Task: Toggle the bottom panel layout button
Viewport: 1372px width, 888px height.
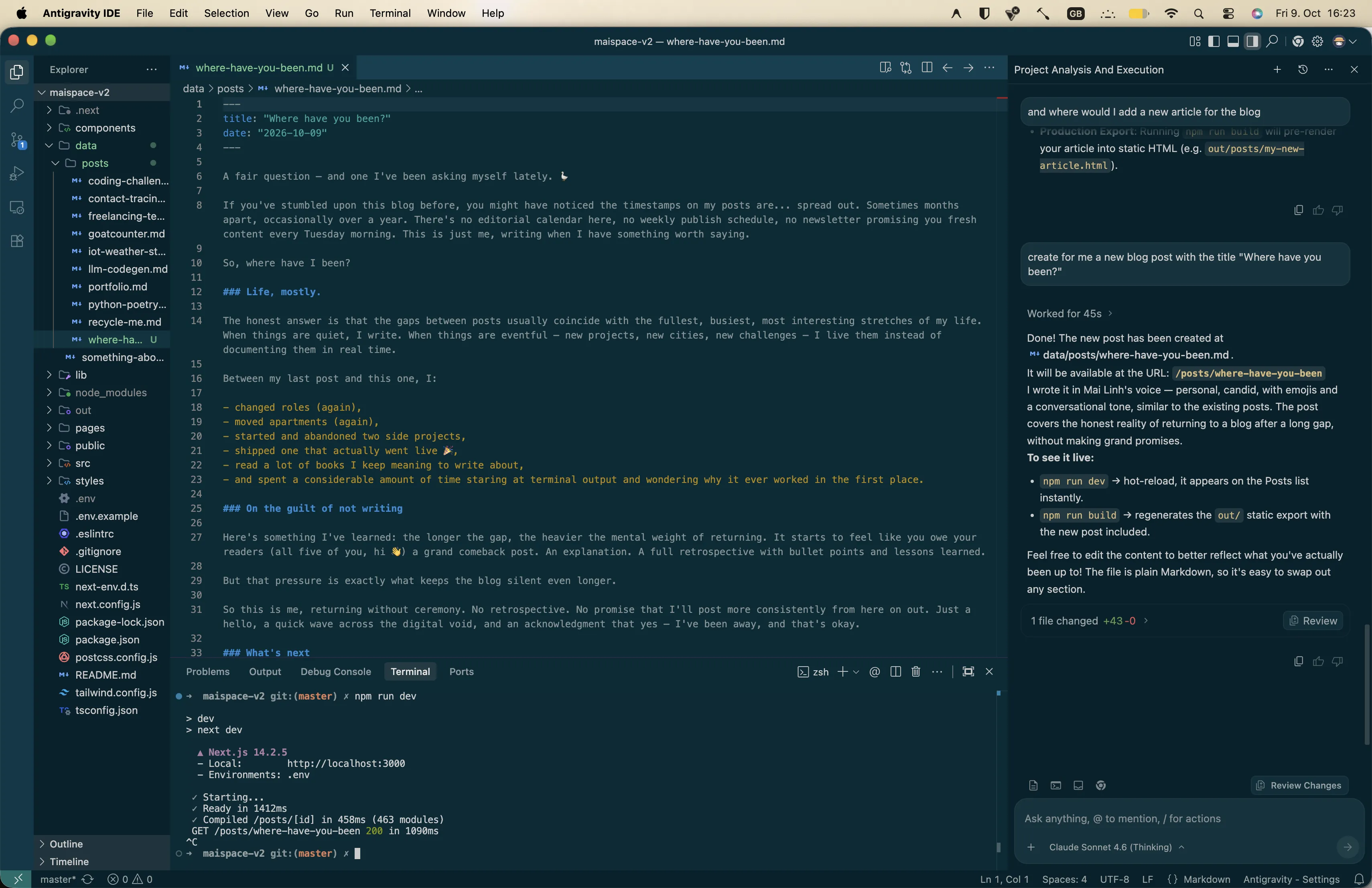Action: (1233, 41)
